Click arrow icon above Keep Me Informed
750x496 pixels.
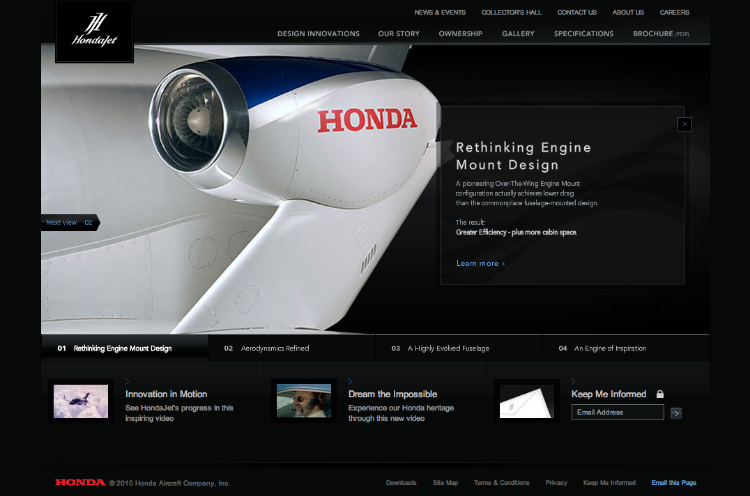tap(573, 381)
